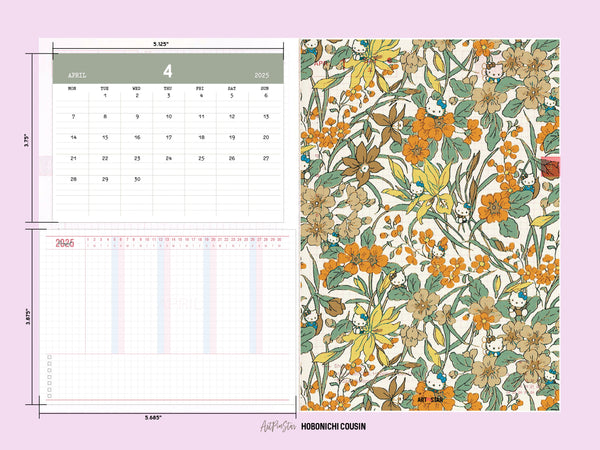Click the large "4" month number in the calendar header
Viewport: 600px width, 450px height.
[x=168, y=70]
